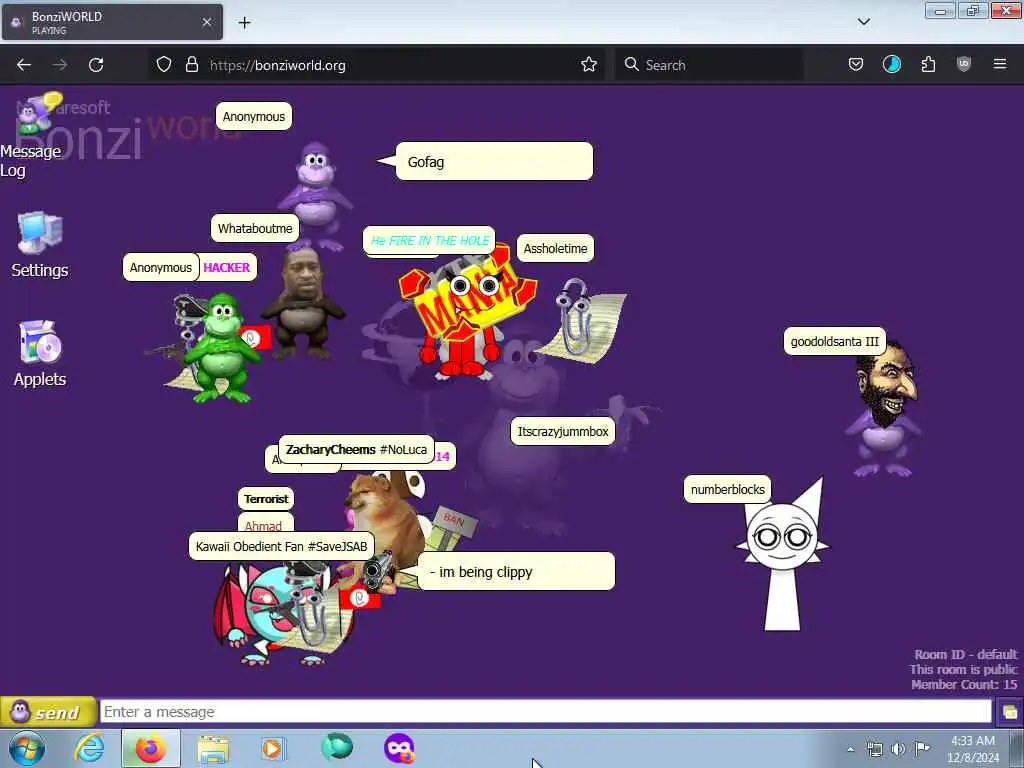The height and width of the screenshot is (768, 1024).
Task: Launch Internet Explorer from the taskbar
Action: [x=89, y=748]
